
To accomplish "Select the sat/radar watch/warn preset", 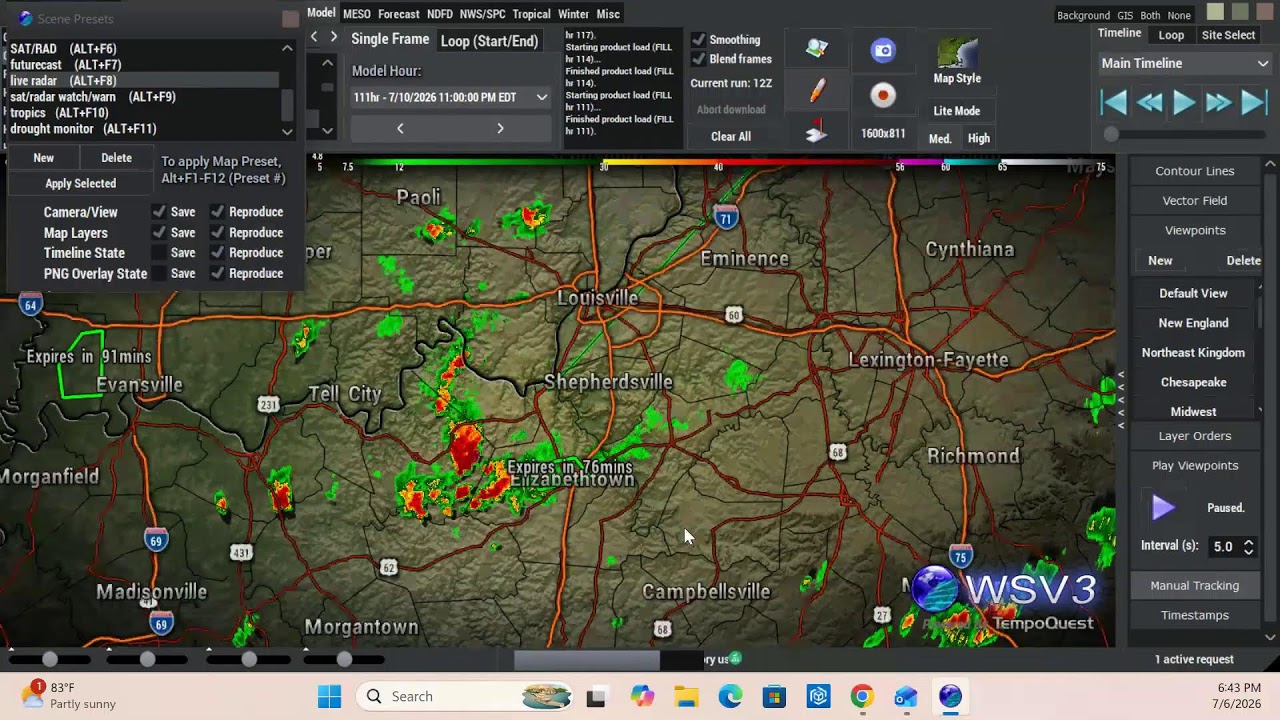I will pos(93,97).
